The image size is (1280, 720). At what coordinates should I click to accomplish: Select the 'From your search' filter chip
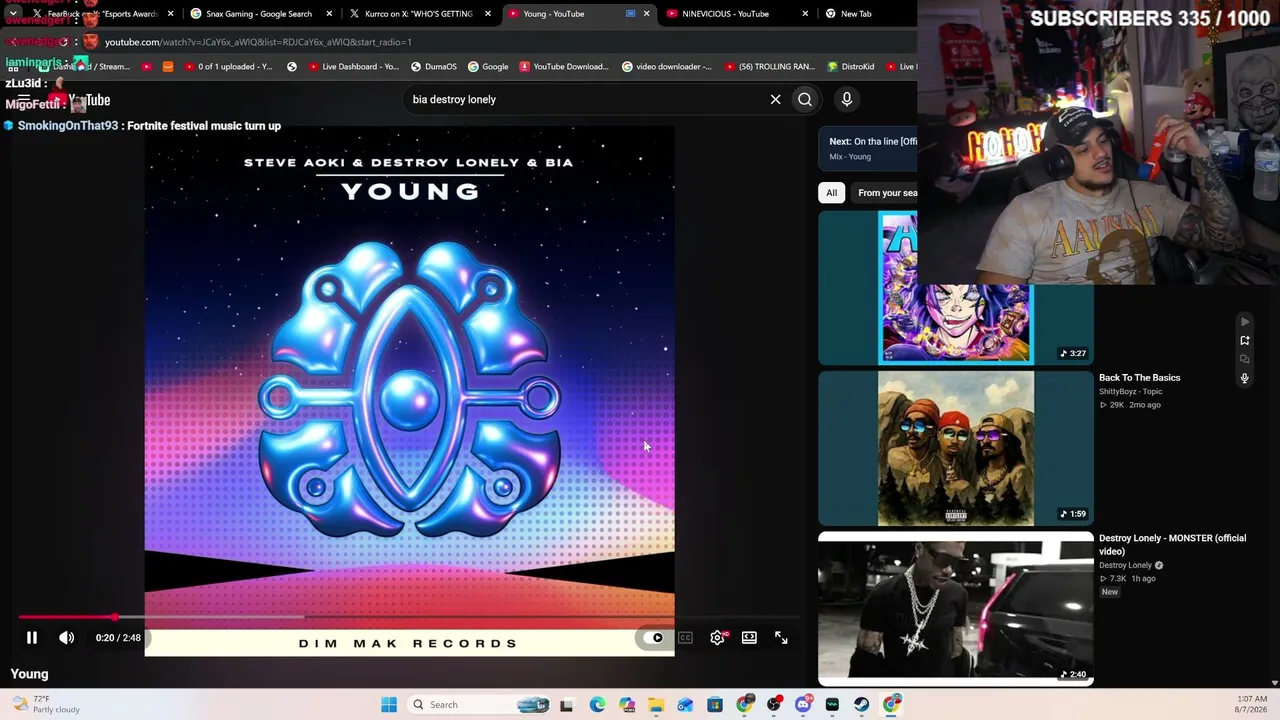[x=884, y=193]
